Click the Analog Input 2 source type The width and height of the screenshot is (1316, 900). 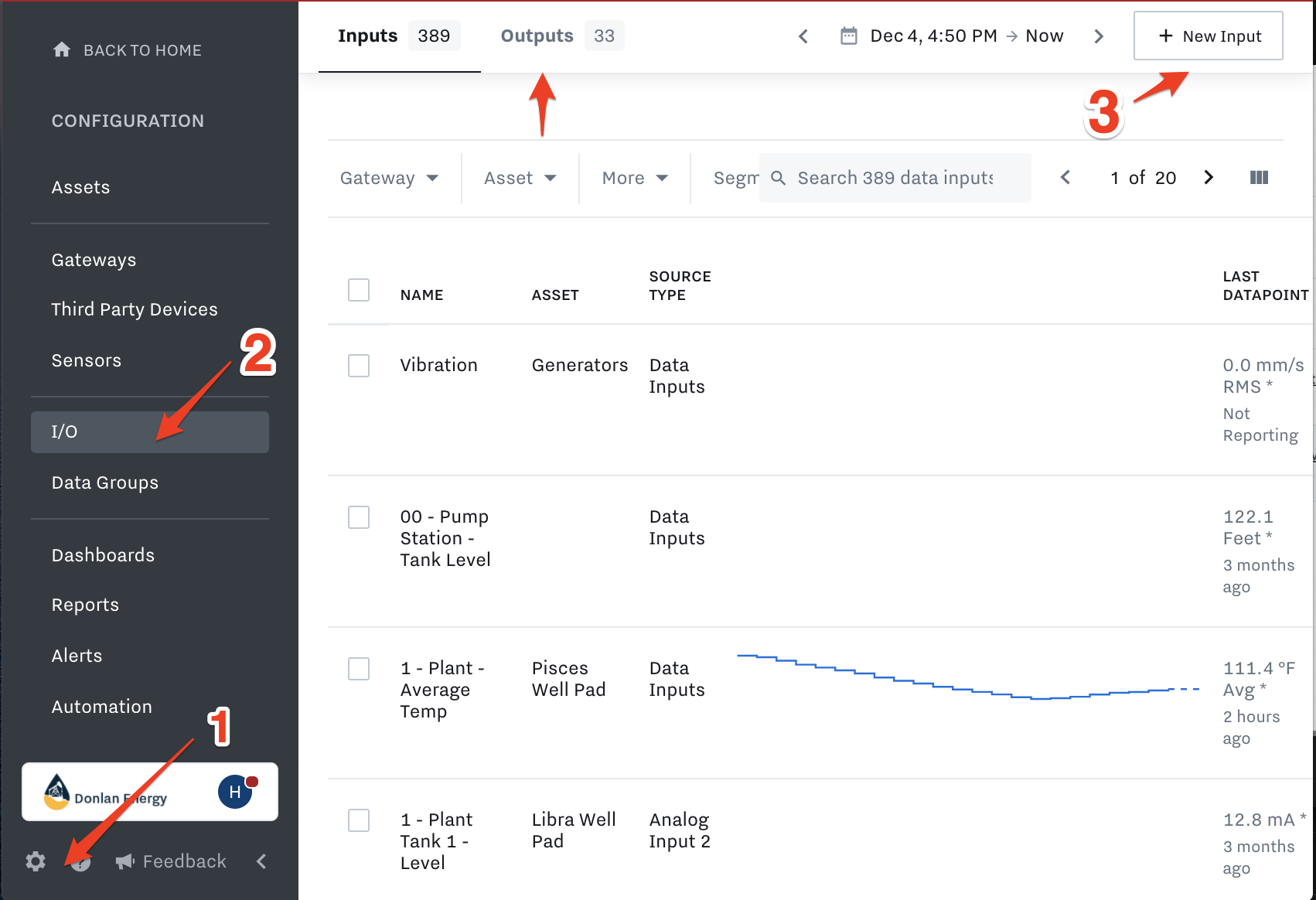(680, 830)
